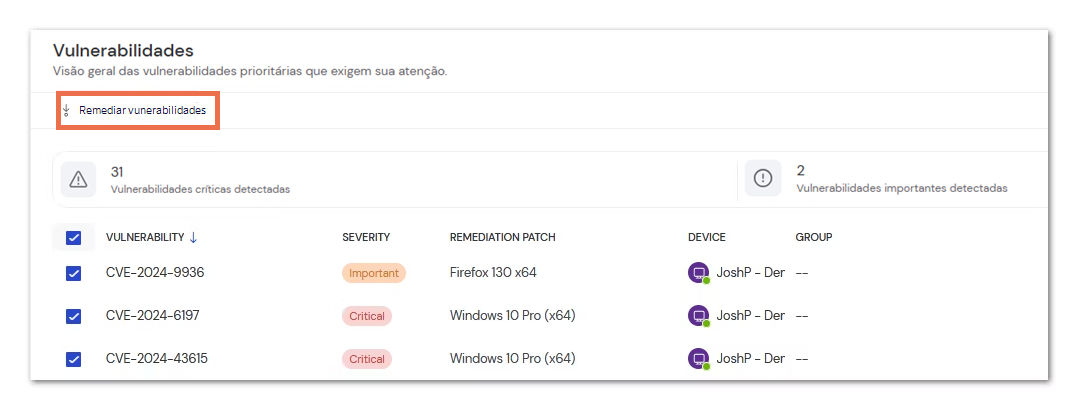Open JoshP device in CVE-2024-9936 row

(x=750, y=273)
